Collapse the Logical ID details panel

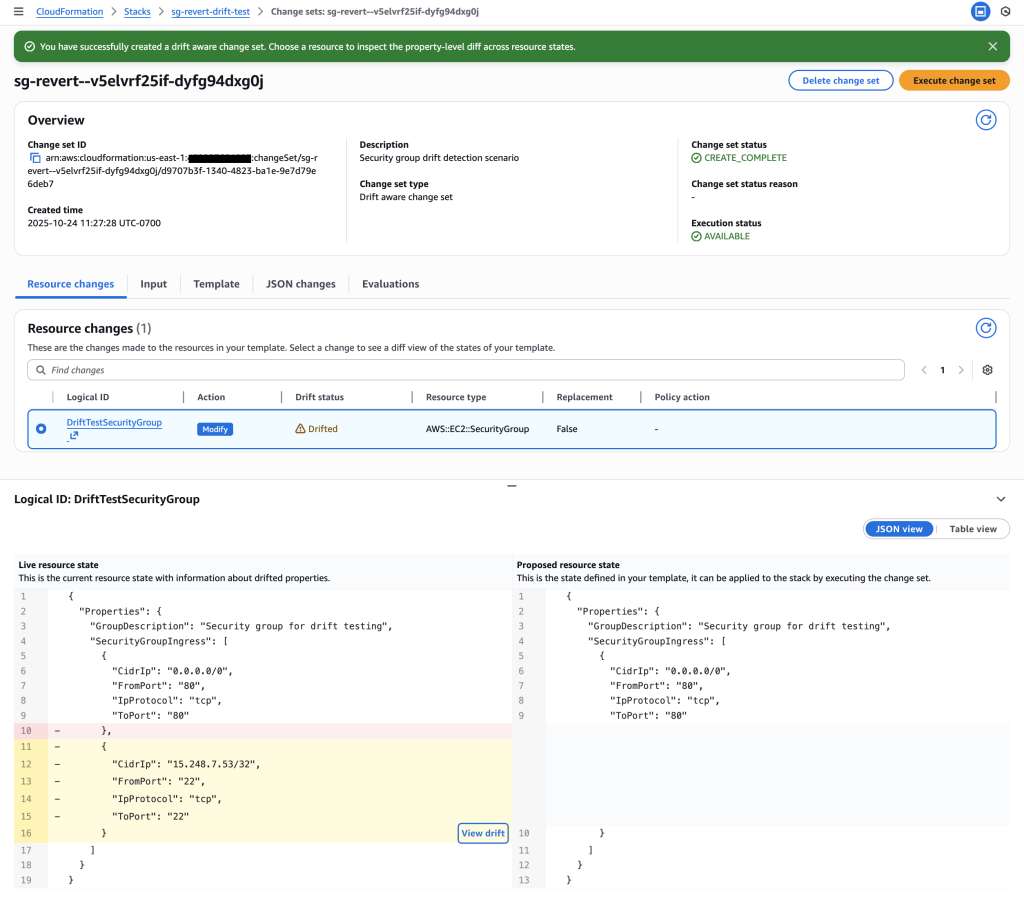pos(1001,499)
